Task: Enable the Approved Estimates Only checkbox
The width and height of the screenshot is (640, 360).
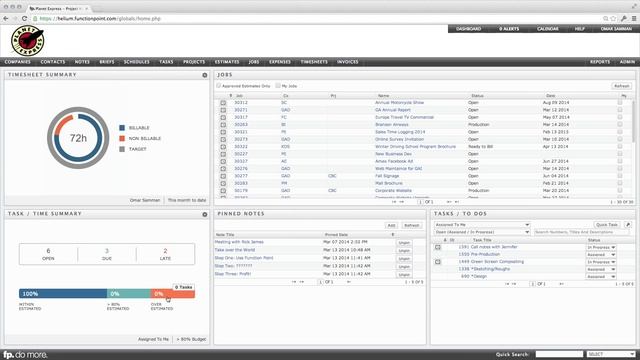Action: (219, 86)
